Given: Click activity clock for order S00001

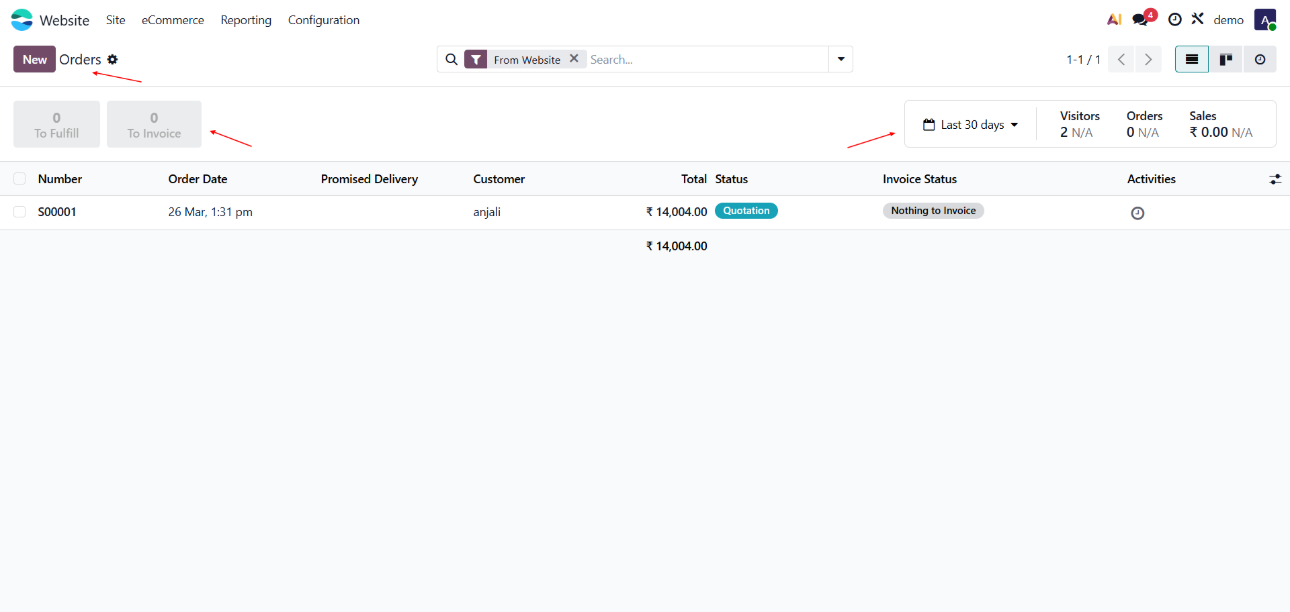Looking at the screenshot, I should pyautogui.click(x=1137, y=213).
